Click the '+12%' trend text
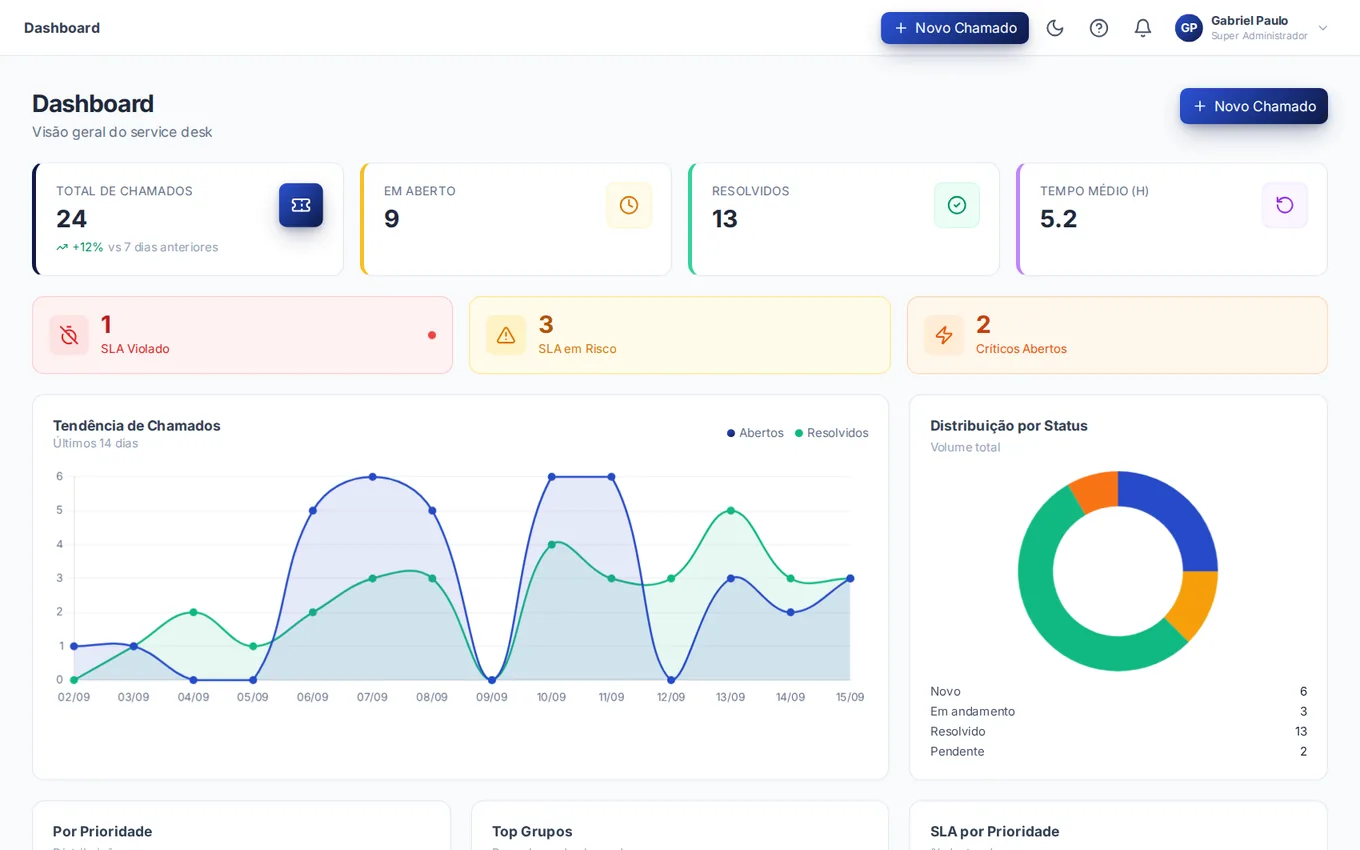This screenshot has width=1360, height=850. tap(88, 247)
